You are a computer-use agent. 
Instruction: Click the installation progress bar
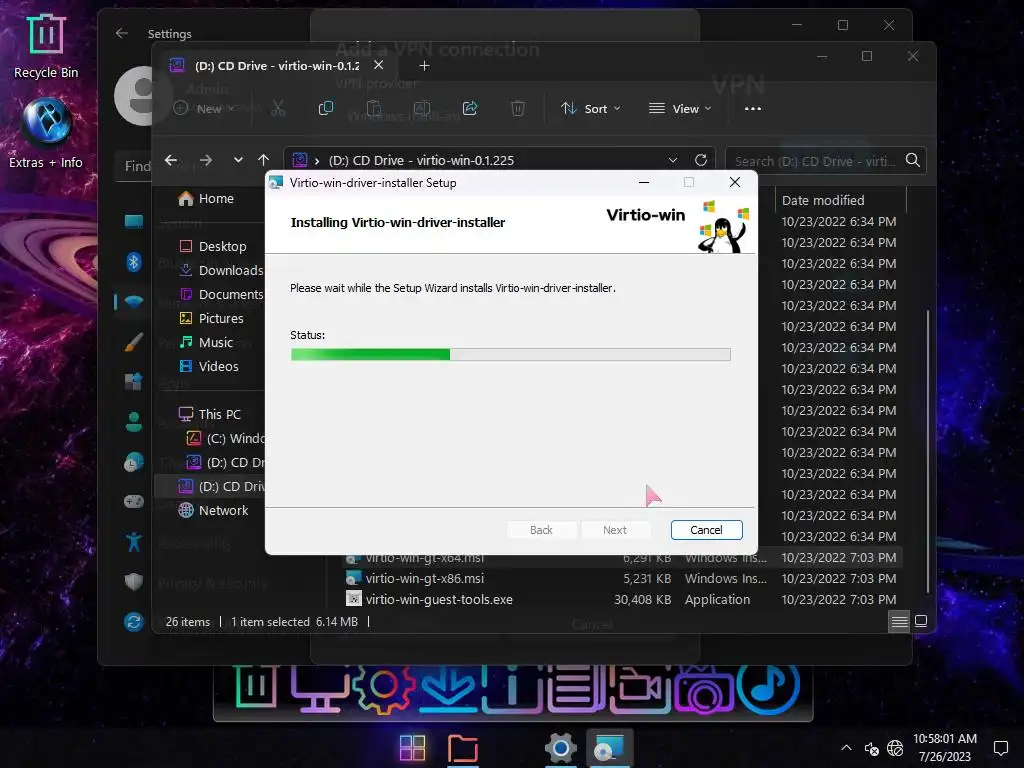pos(511,355)
